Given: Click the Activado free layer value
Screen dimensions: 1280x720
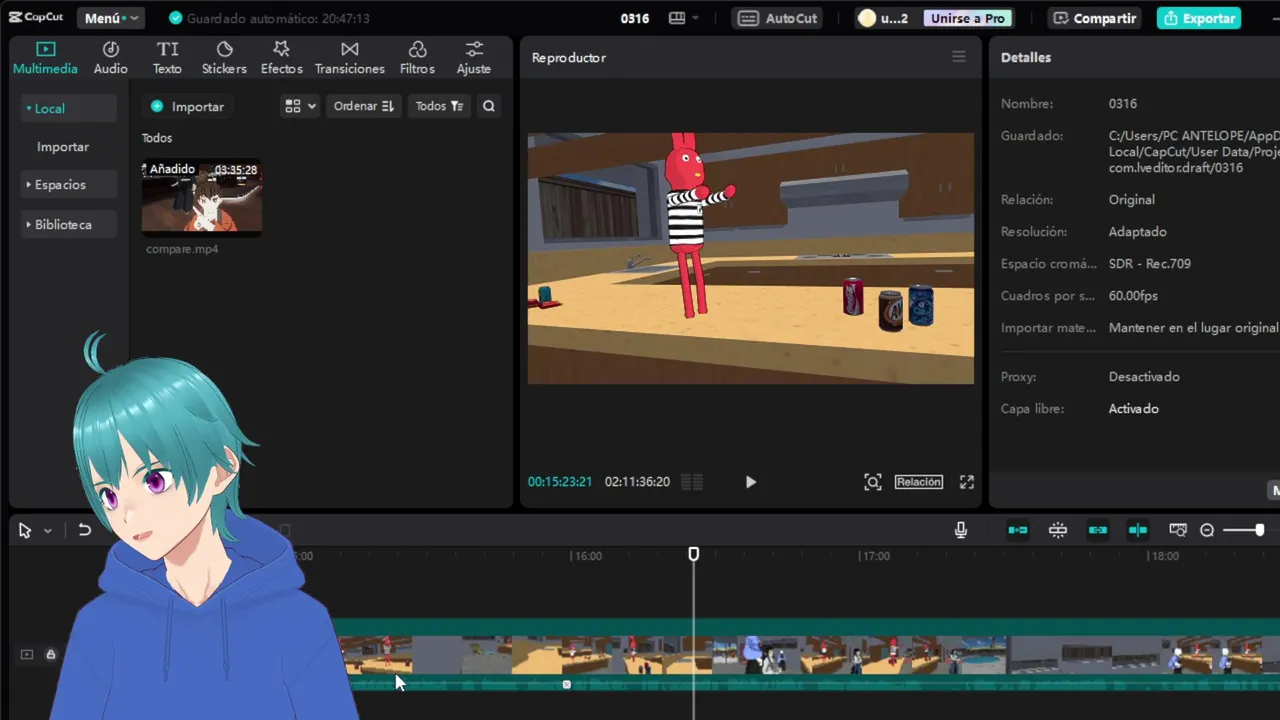Looking at the screenshot, I should (1133, 409).
